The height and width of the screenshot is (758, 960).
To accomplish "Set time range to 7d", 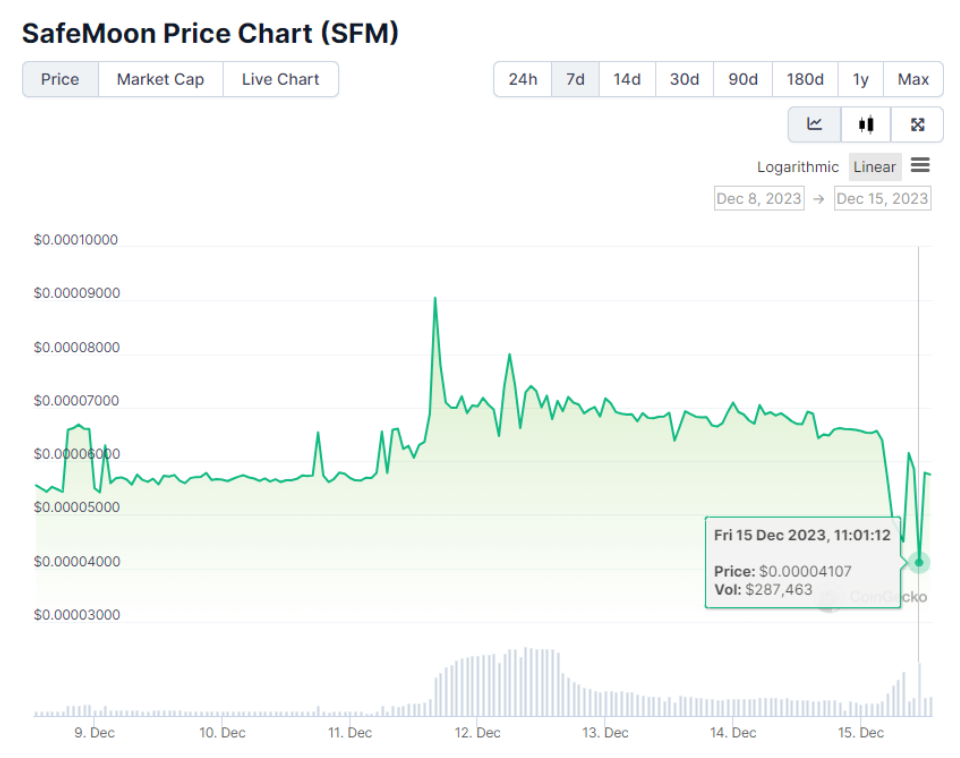I will click(x=575, y=80).
